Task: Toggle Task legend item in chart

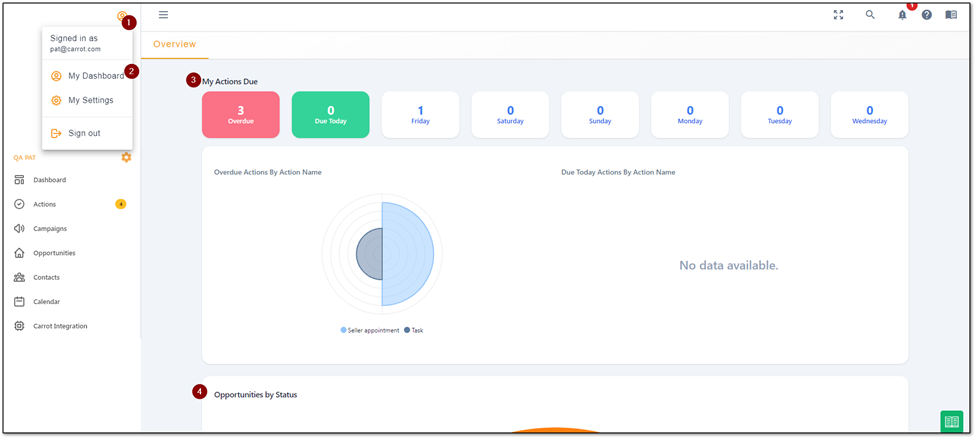Action: coord(414,330)
